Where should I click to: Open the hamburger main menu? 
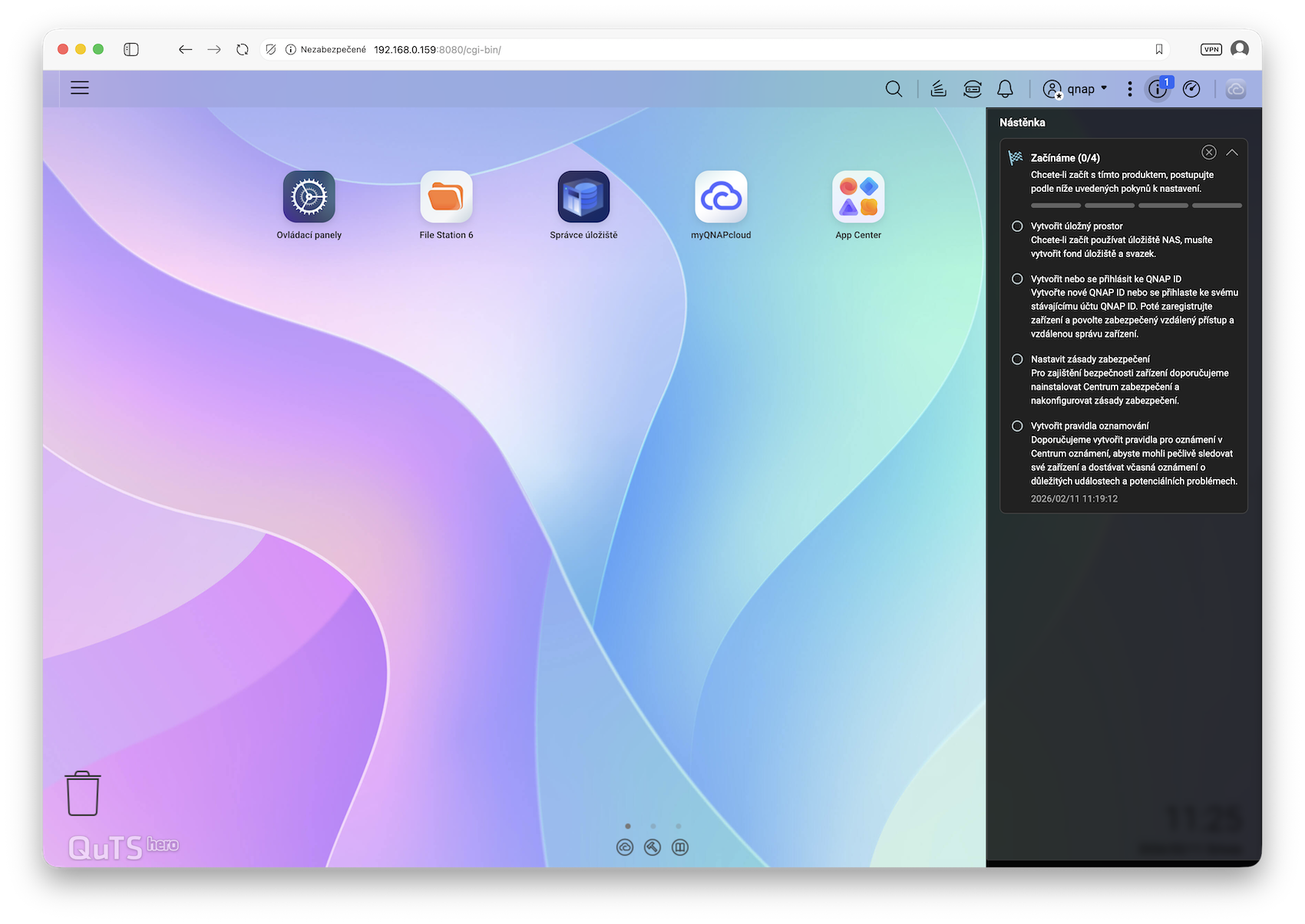(x=80, y=88)
